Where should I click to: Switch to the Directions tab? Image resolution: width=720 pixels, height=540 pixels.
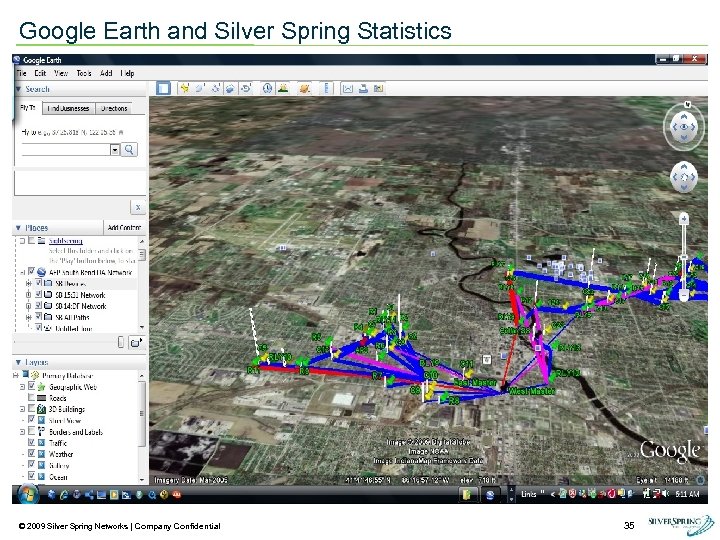point(114,108)
